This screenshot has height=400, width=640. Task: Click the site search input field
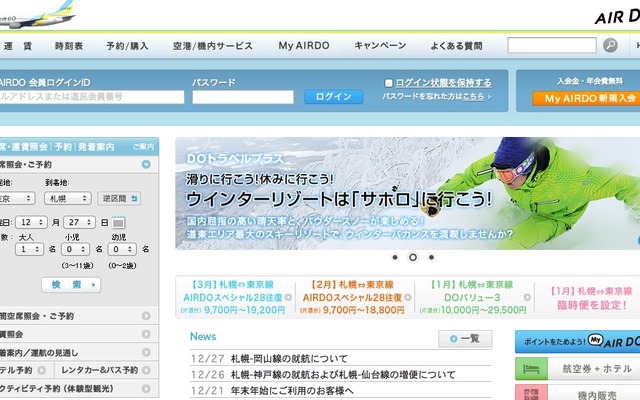tap(552, 45)
